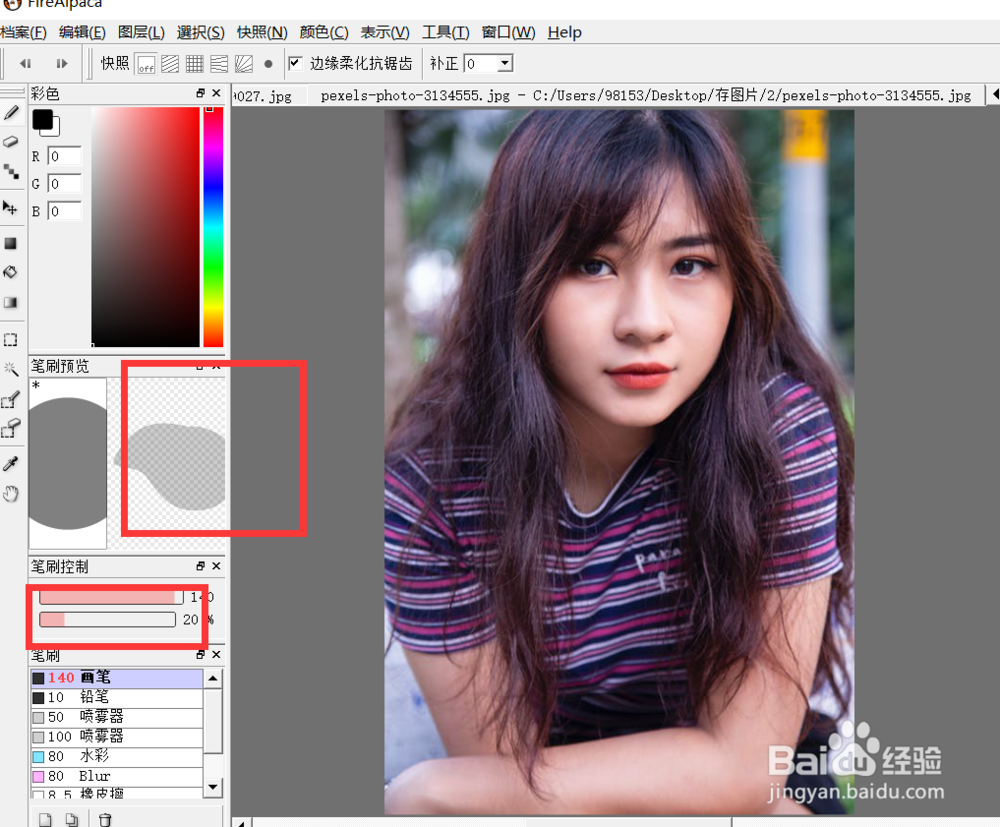Open the 编辑(E) menu
The image size is (1000, 827).
click(x=82, y=33)
